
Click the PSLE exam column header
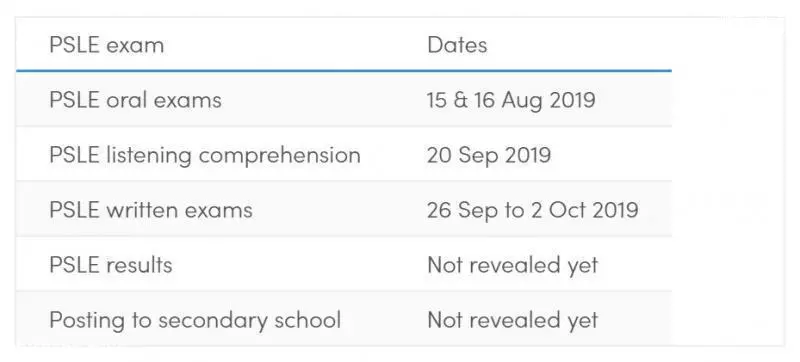click(x=107, y=45)
